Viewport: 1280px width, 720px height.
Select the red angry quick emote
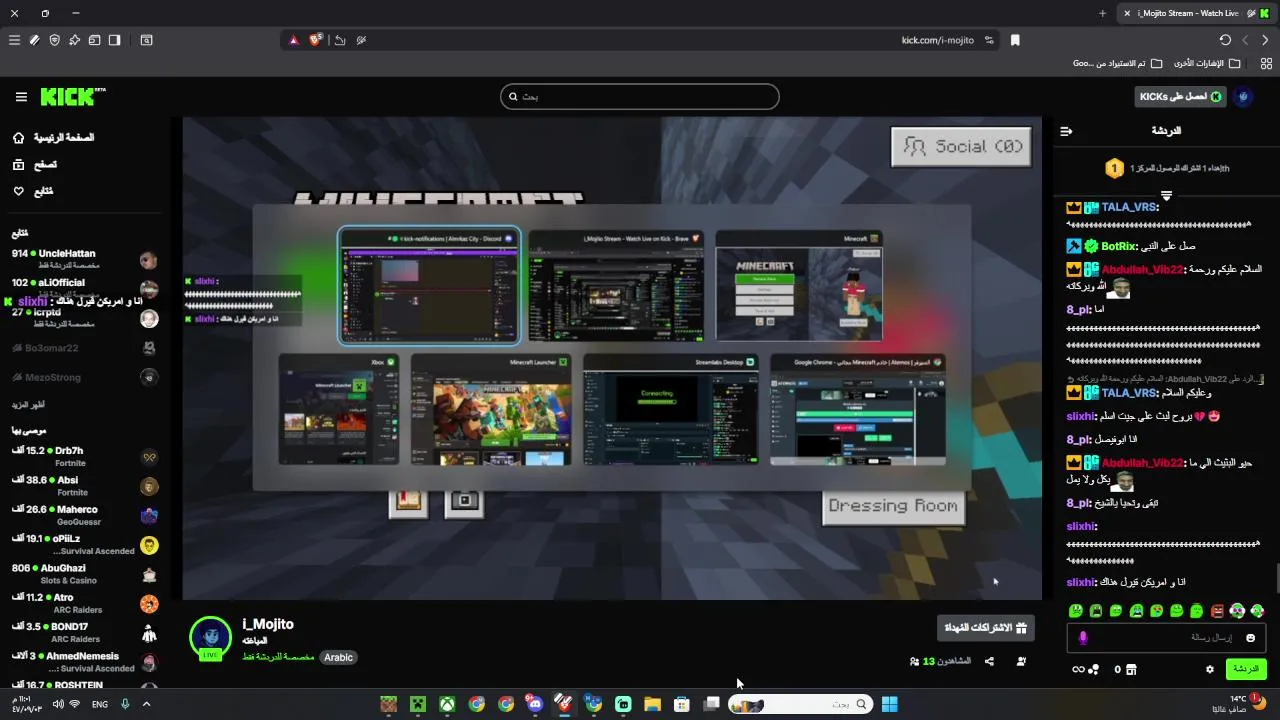(x=1217, y=611)
